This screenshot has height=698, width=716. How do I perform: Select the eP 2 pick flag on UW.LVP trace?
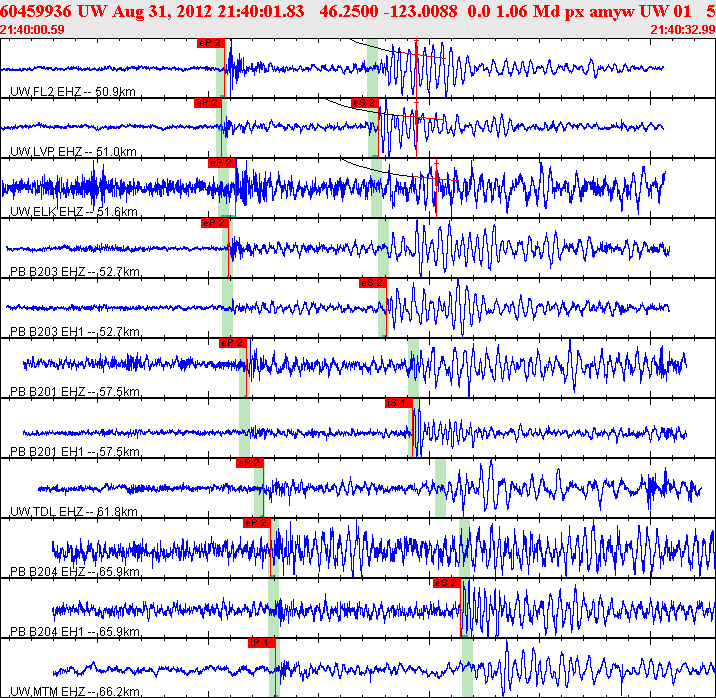tap(207, 103)
